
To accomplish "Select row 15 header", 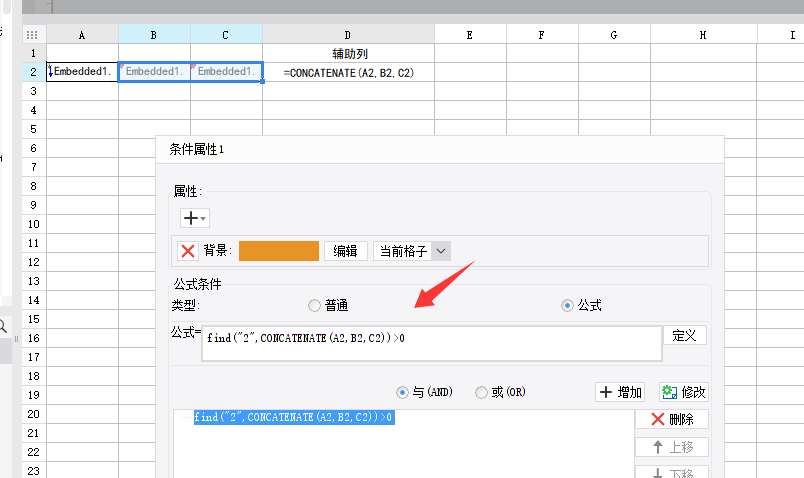I will 34,319.
